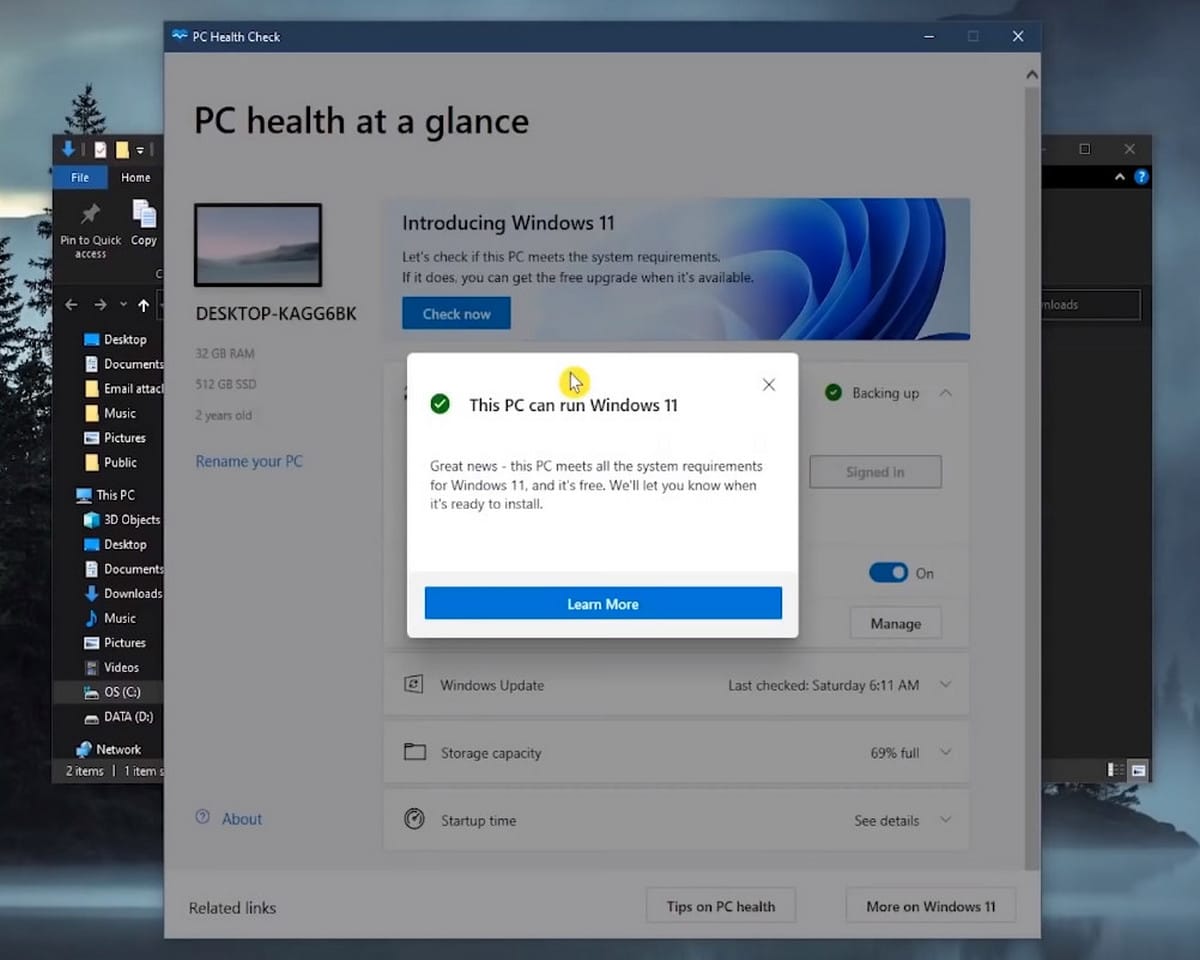
Task: Collapse the Backing up section chevron
Action: [945, 393]
